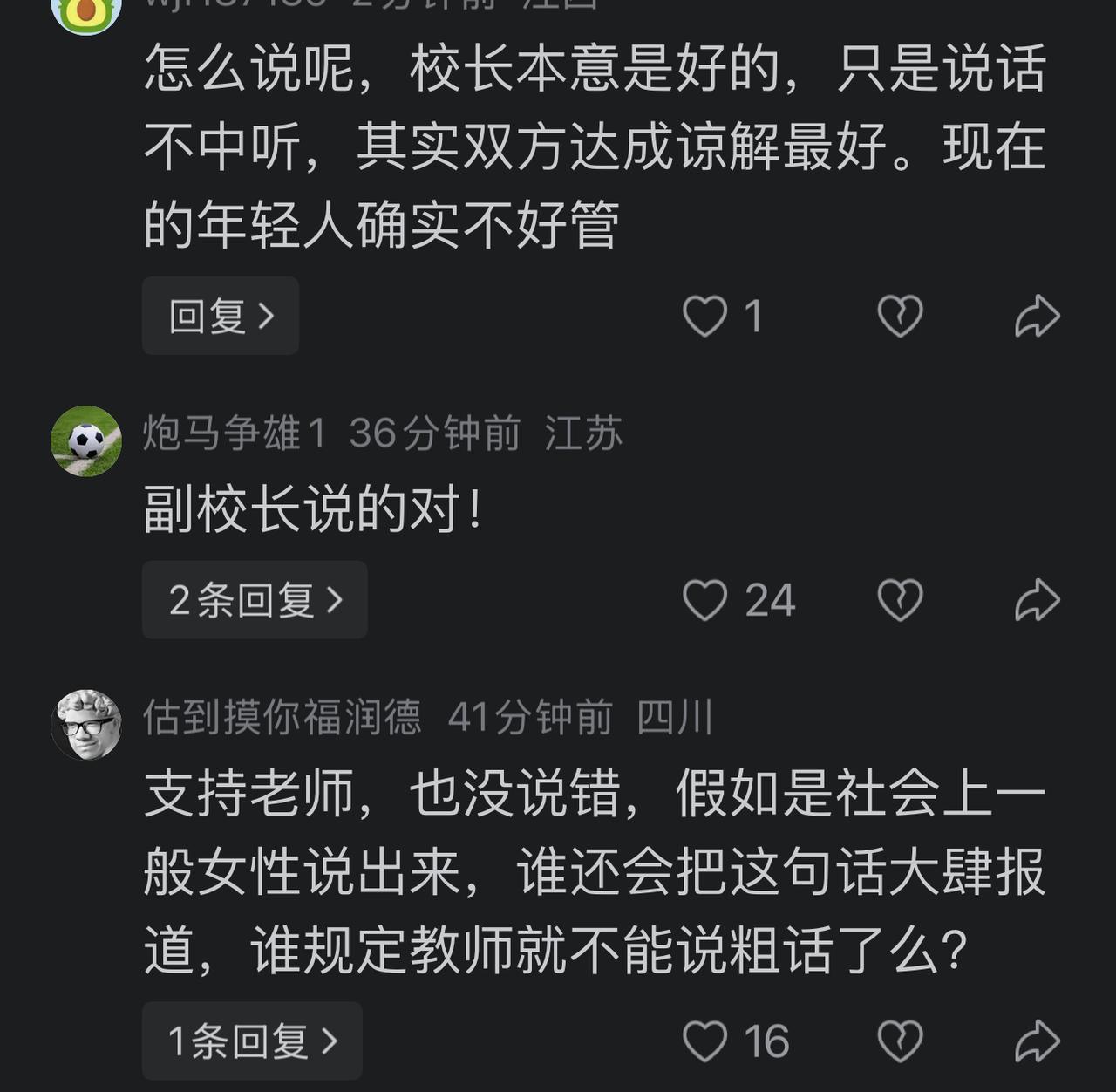
Task: Open the soccer ball avatar profile
Action: (86, 440)
